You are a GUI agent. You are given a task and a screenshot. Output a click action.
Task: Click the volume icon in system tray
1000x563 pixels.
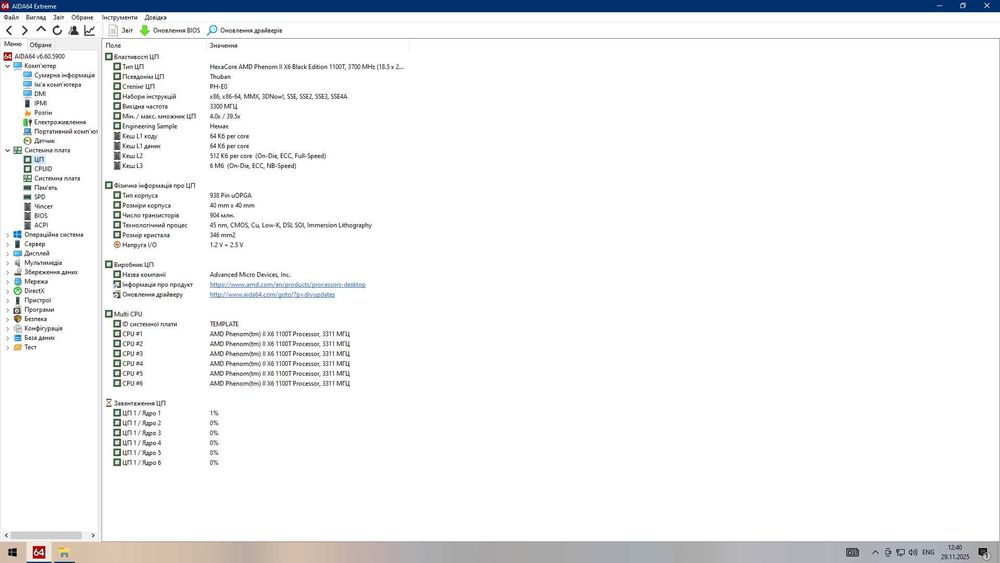913,552
